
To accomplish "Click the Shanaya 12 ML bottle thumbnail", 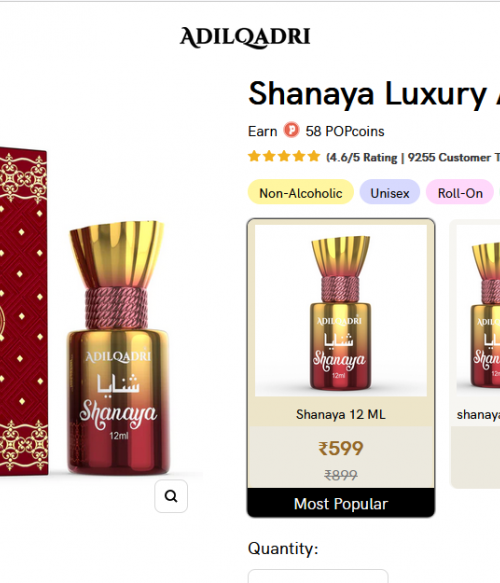I will pos(341,310).
